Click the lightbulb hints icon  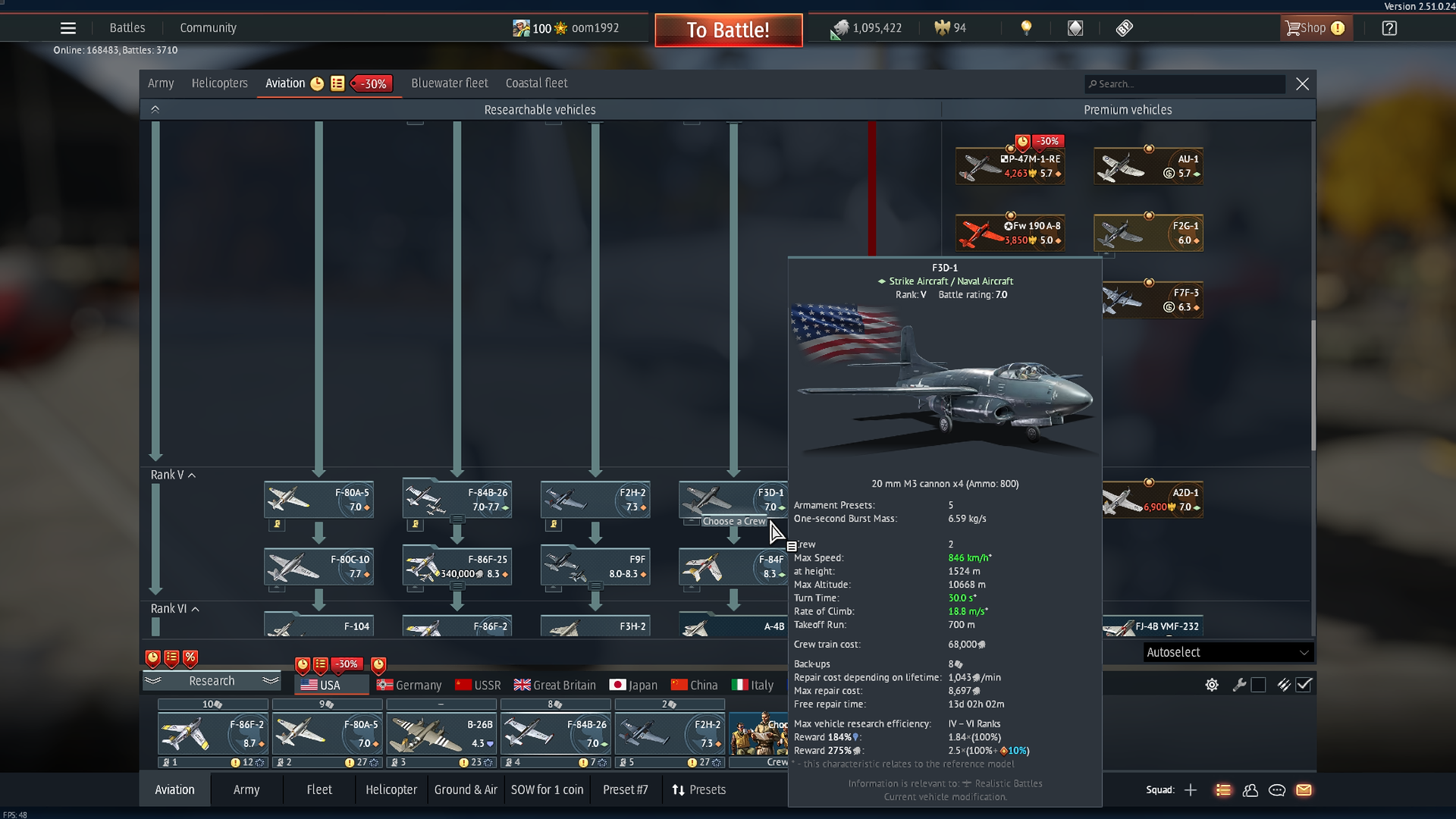(1026, 28)
